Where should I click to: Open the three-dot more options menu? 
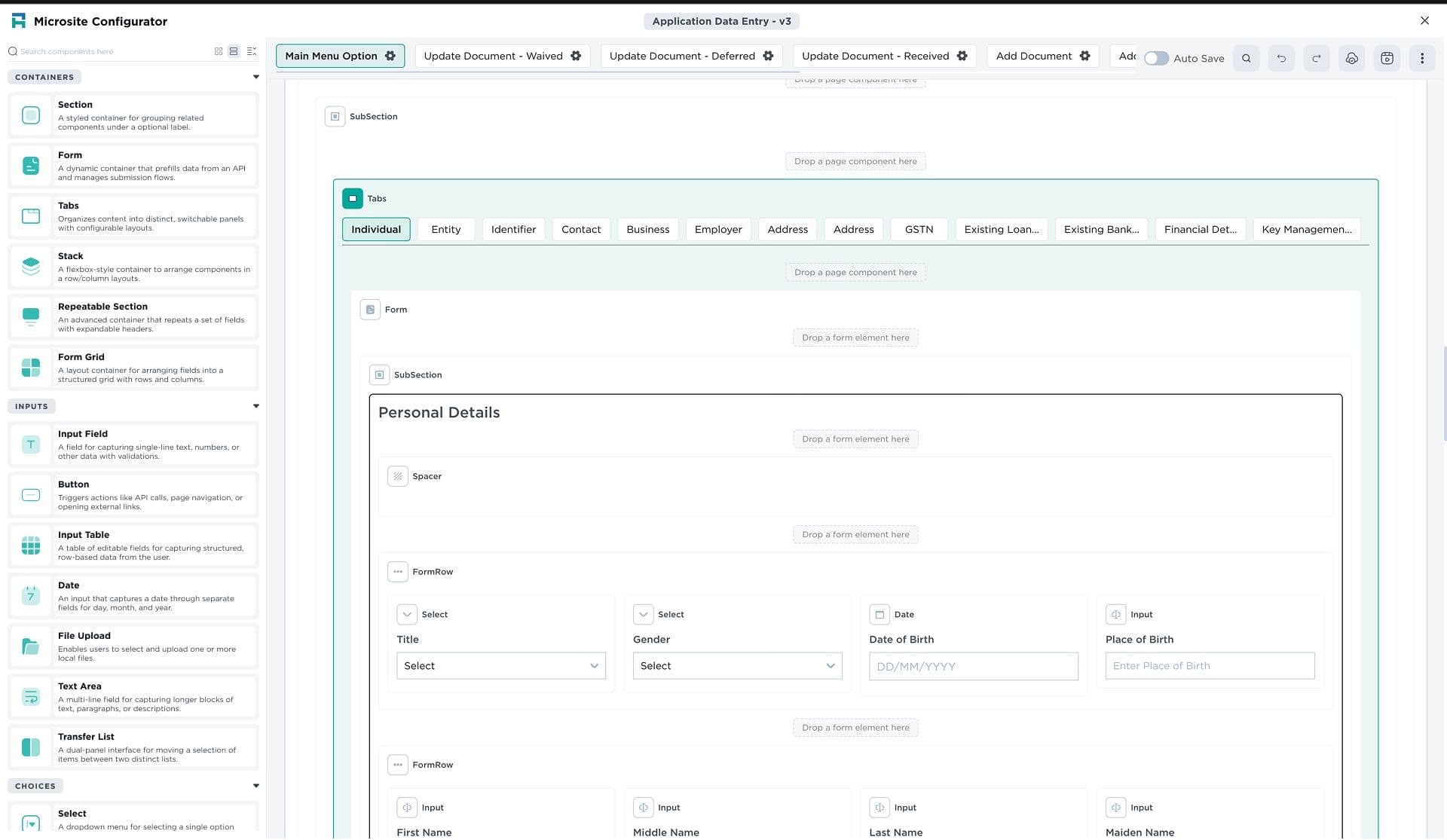point(1421,58)
